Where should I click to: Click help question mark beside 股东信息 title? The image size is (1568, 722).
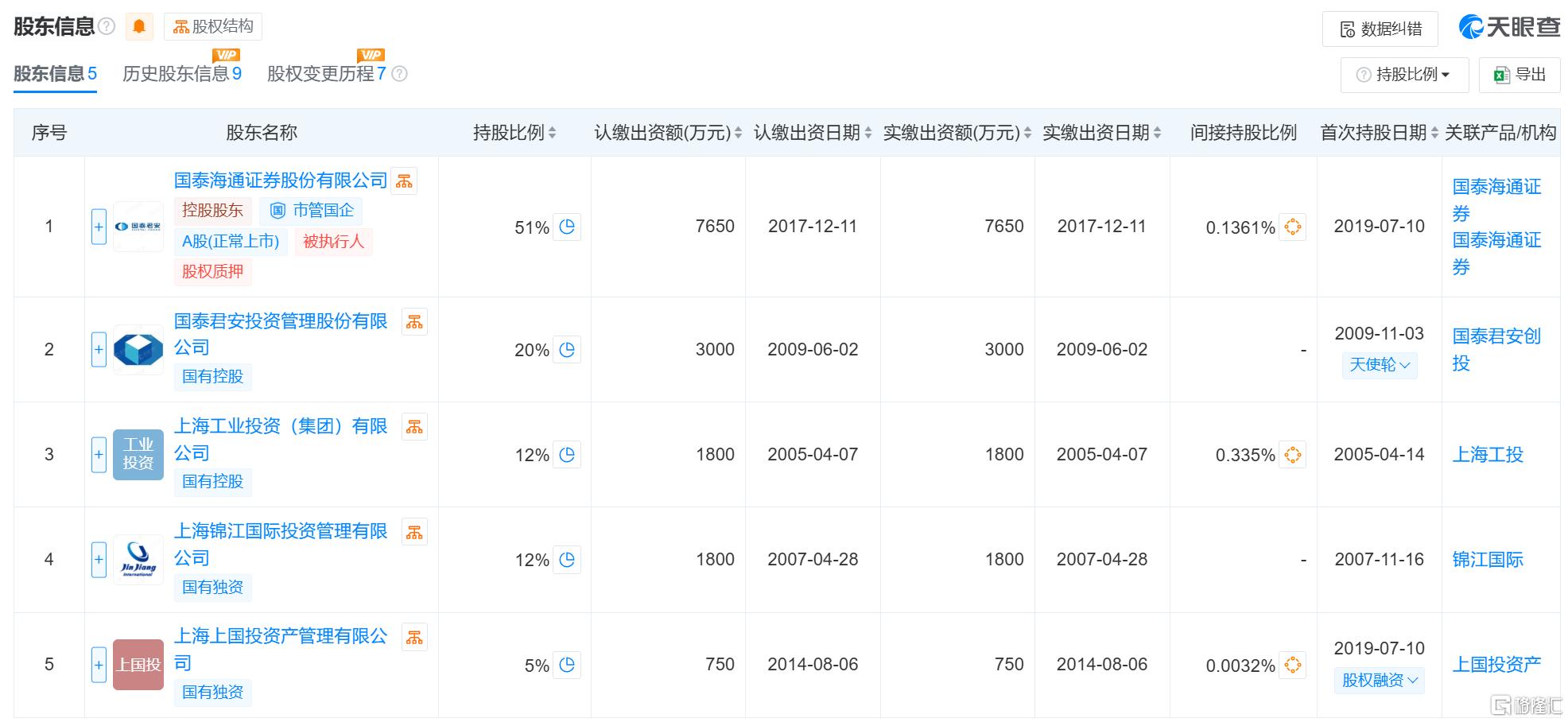107,27
